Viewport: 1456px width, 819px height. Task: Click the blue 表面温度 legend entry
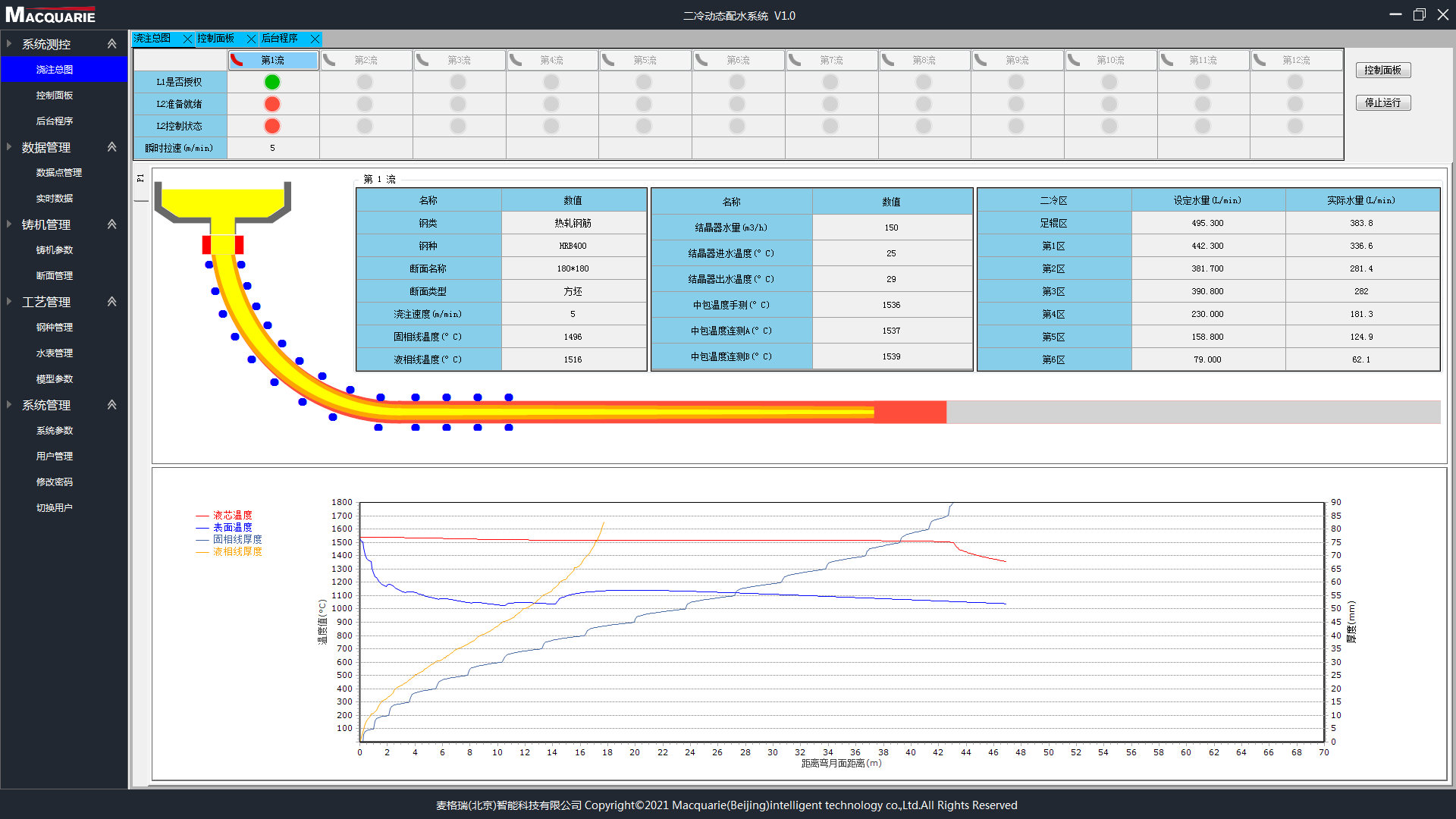(224, 528)
